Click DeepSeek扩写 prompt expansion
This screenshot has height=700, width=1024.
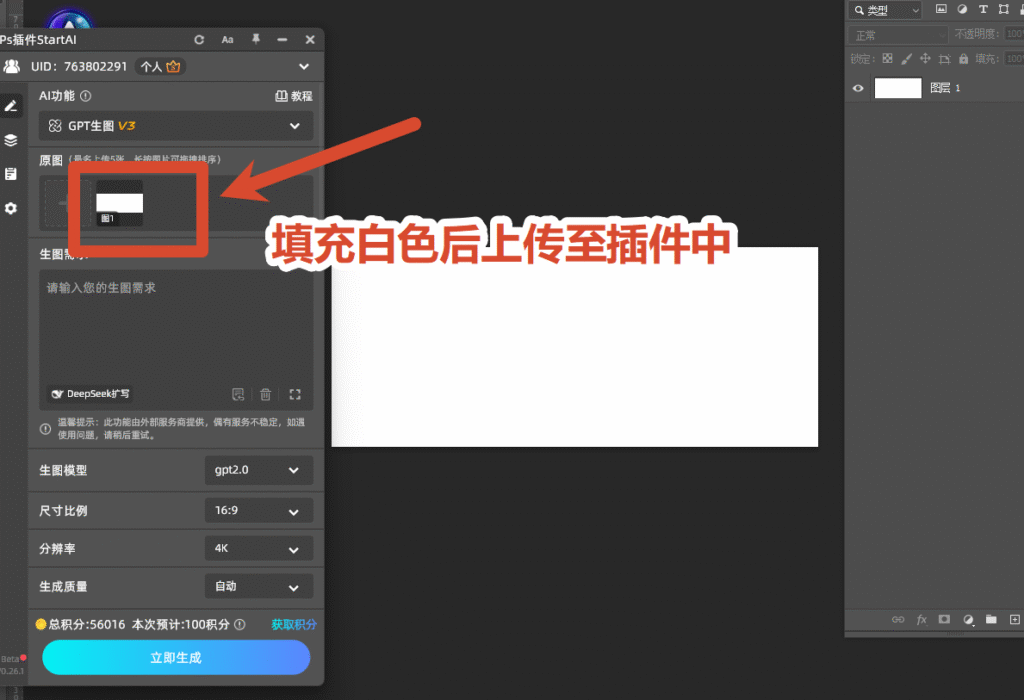tap(91, 394)
